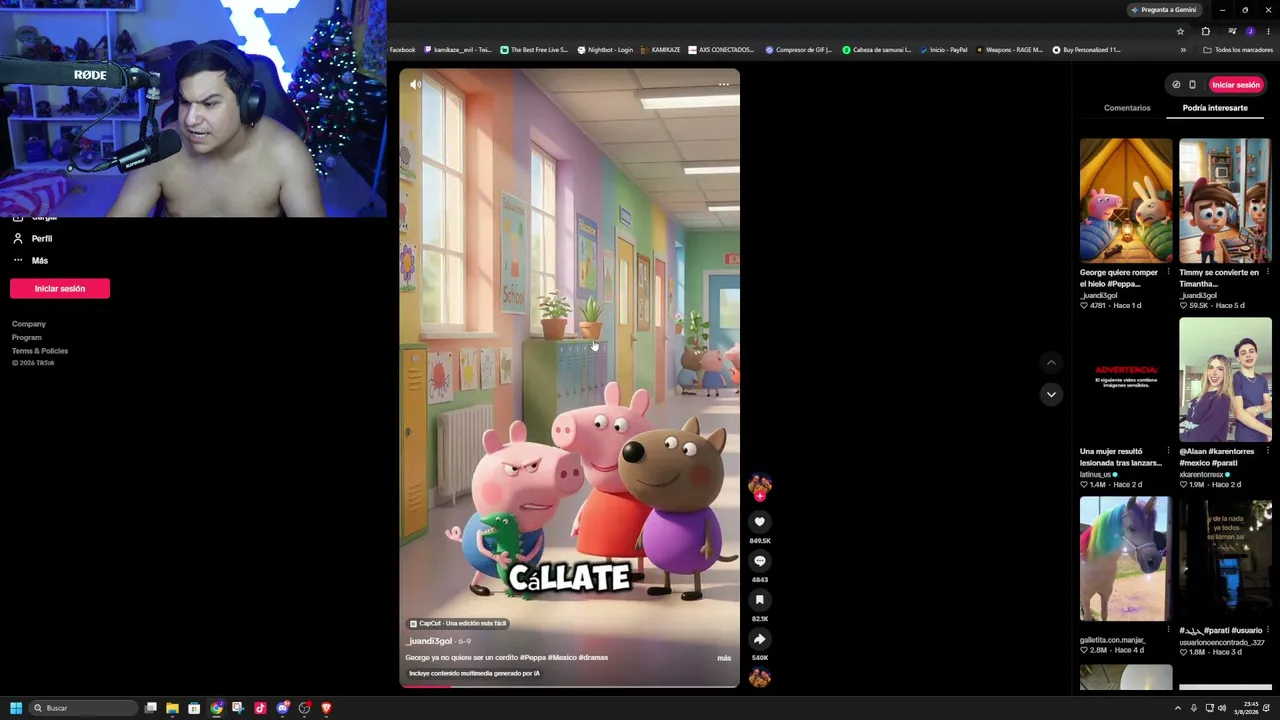Open the Facebook bookmark
Image resolution: width=1280 pixels, height=720 pixels.
(402, 50)
